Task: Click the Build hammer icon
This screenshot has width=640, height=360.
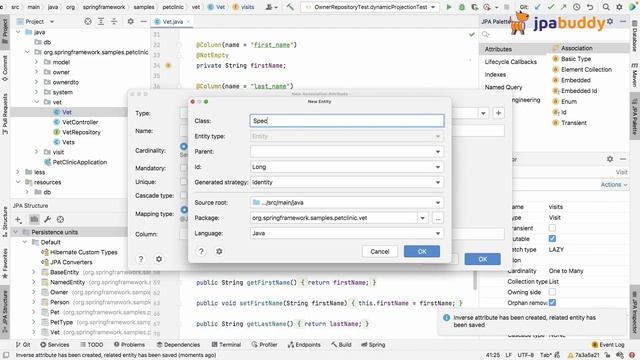Action: coord(290,7)
